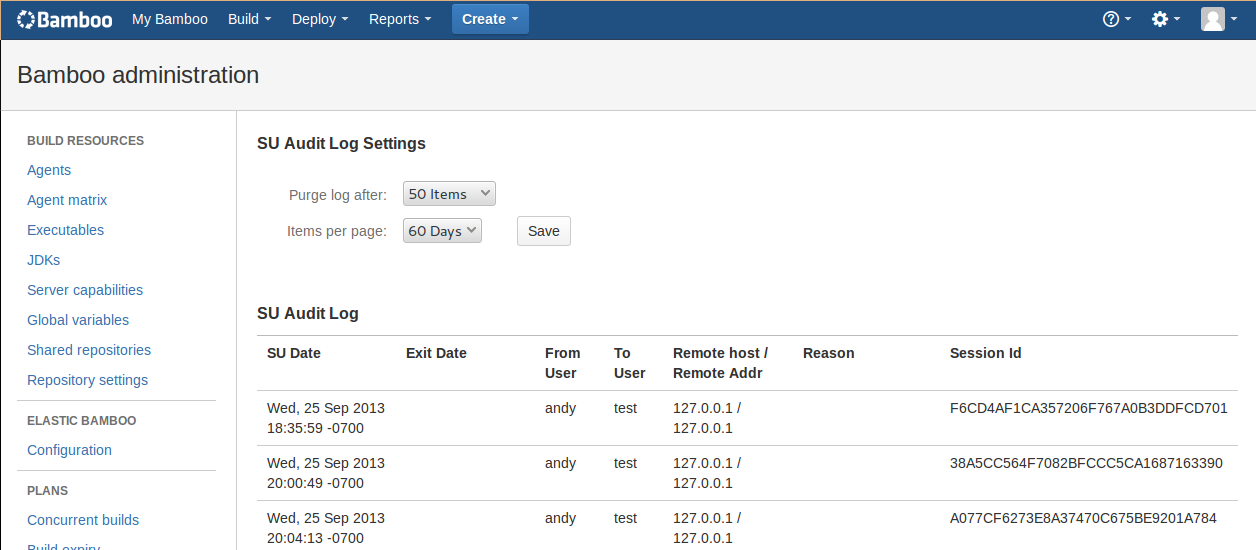The width and height of the screenshot is (1256, 550).
Task: Go to My Bamboo
Action: click(x=170, y=19)
